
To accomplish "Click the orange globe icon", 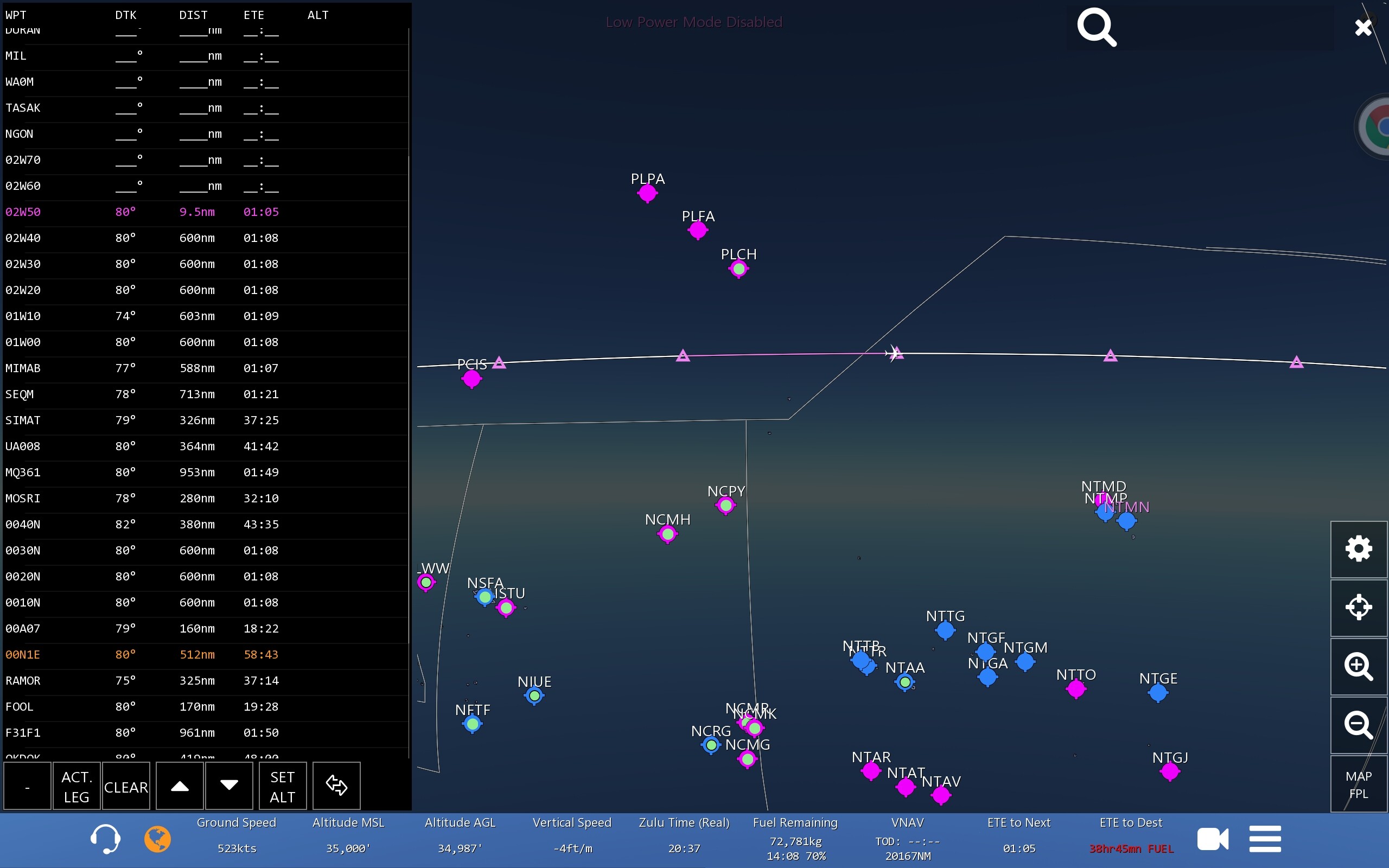I will (157, 839).
